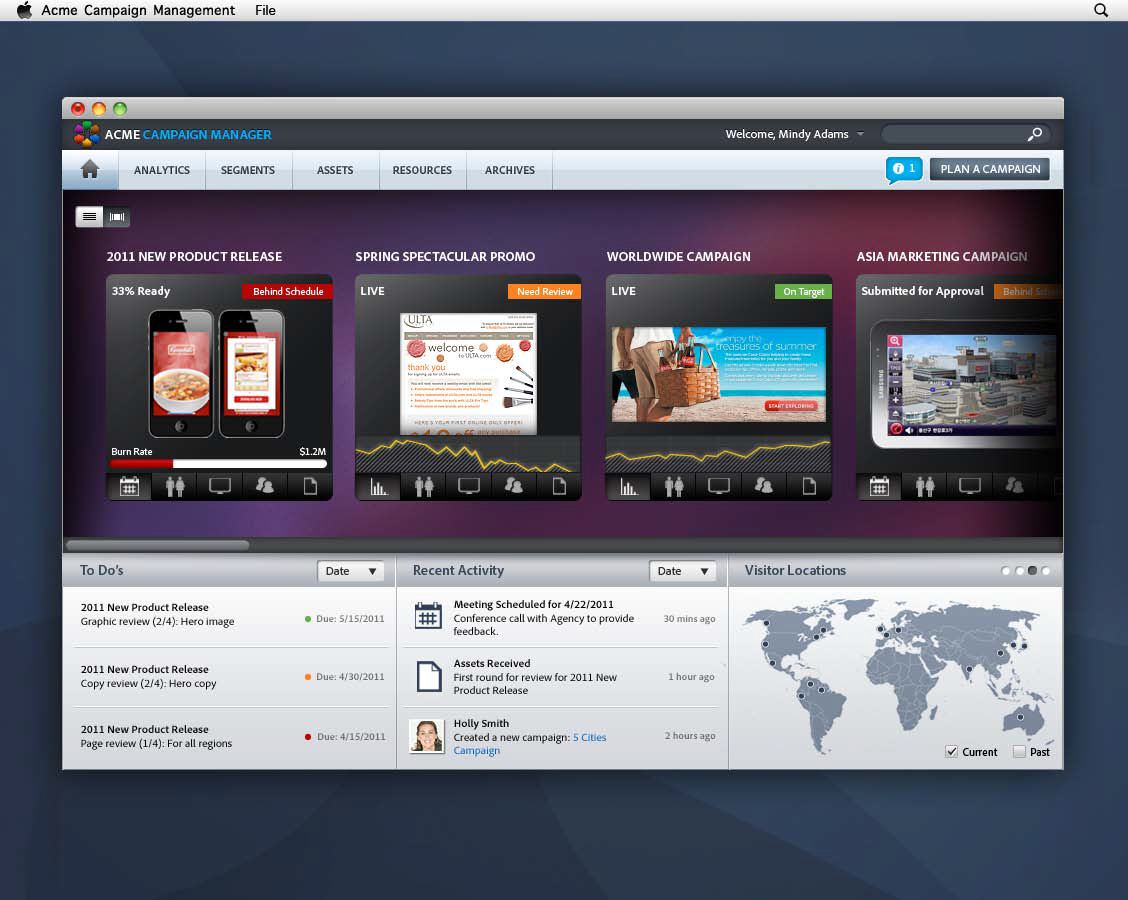Open calendar icon on Asia Marketing Campaign
Image resolution: width=1128 pixels, height=900 pixels.
(879, 487)
